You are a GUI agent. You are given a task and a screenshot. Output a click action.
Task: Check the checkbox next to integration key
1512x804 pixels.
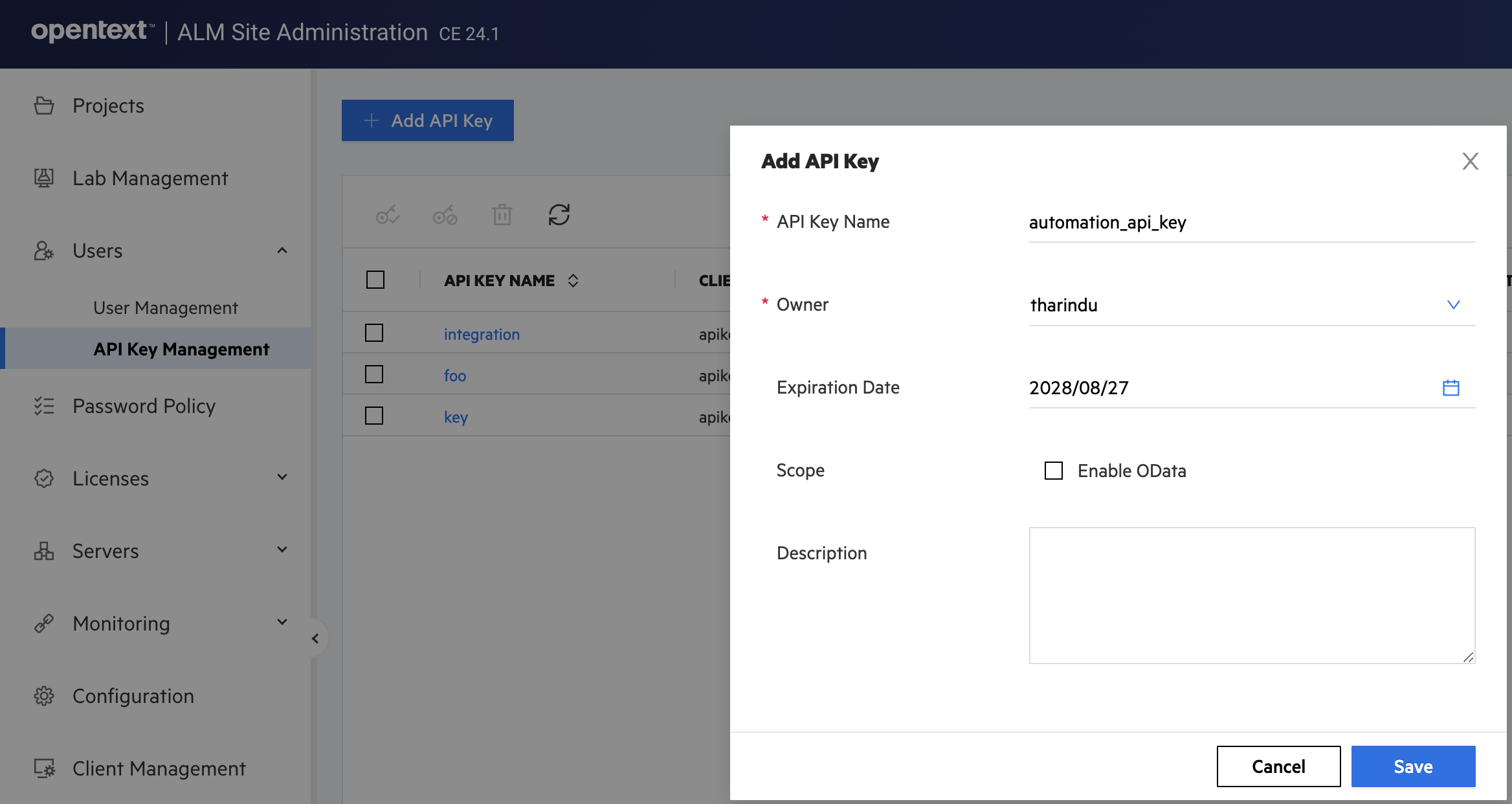374,332
